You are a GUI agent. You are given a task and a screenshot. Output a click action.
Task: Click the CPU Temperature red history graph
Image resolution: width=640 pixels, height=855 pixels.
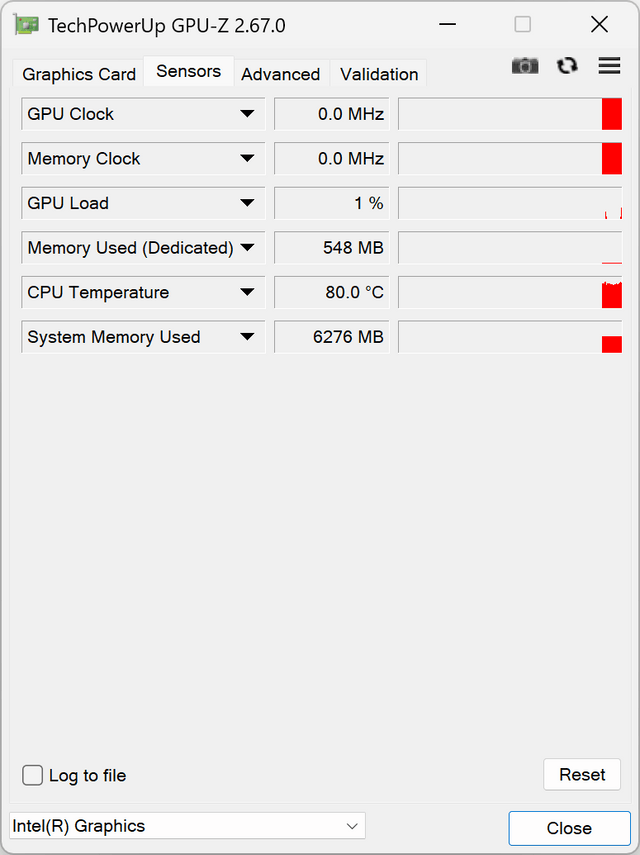[x=510, y=293]
